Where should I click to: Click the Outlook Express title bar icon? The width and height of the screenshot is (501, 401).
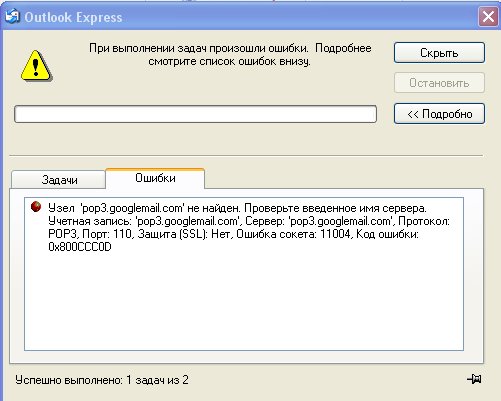(13, 17)
